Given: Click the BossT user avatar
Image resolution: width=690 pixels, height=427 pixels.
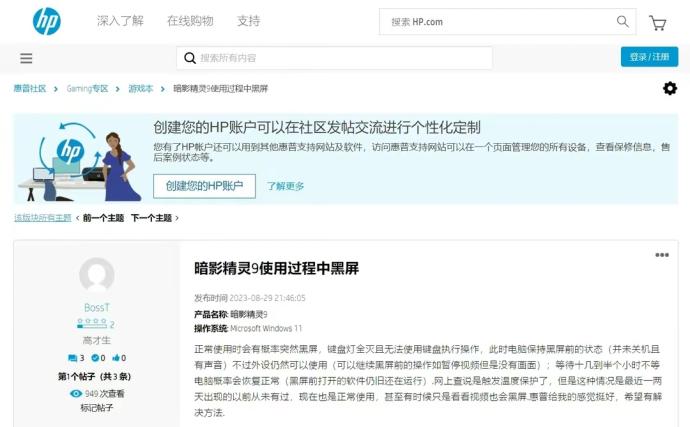Looking at the screenshot, I should coord(97,275).
